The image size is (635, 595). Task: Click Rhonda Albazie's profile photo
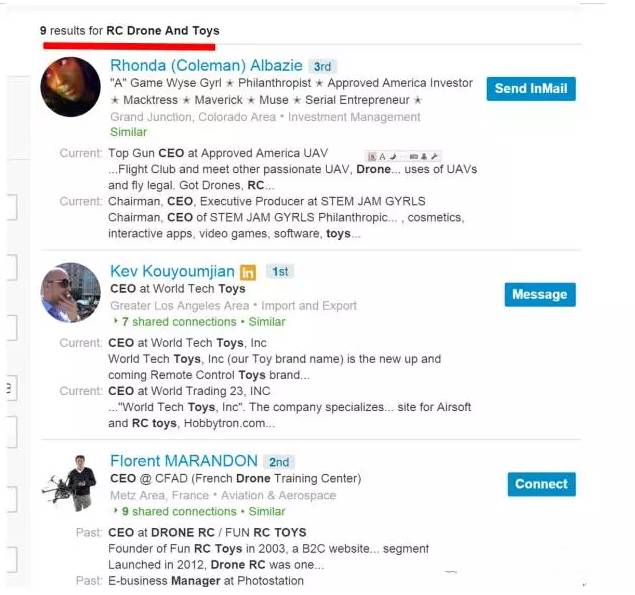(70, 87)
